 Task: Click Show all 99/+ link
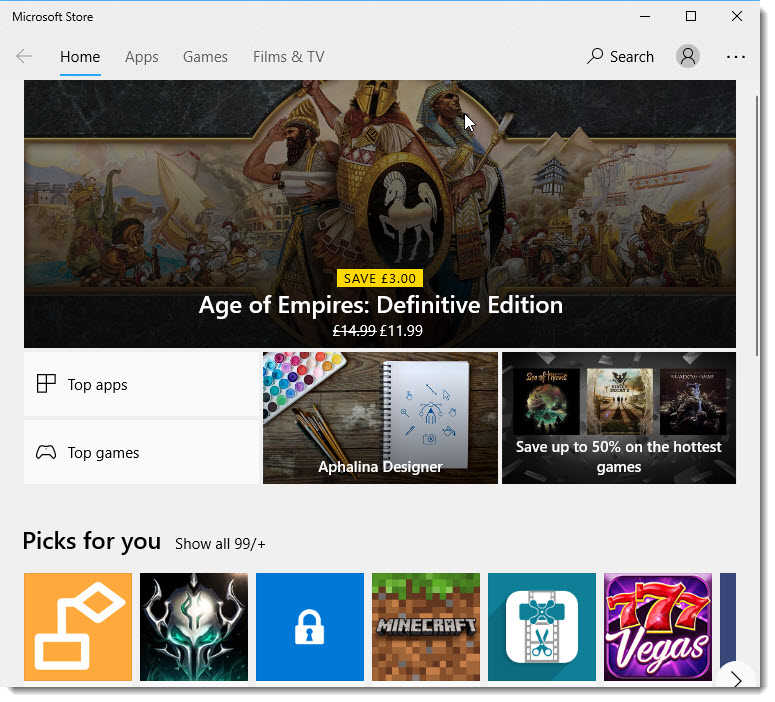[x=220, y=544]
